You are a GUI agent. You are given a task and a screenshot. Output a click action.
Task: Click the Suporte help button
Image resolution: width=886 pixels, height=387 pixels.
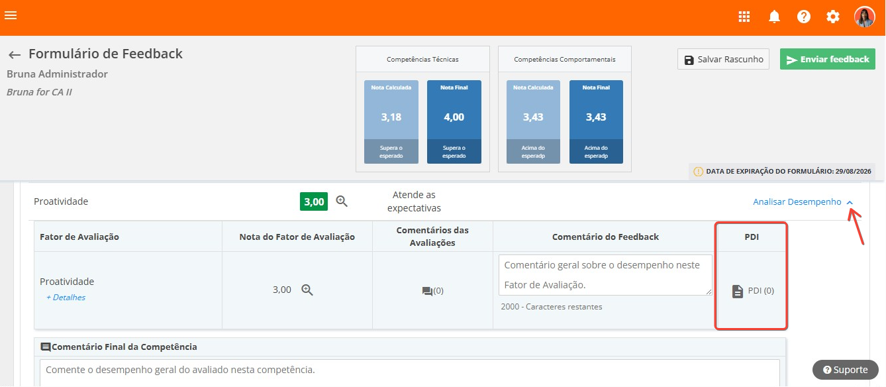845,370
